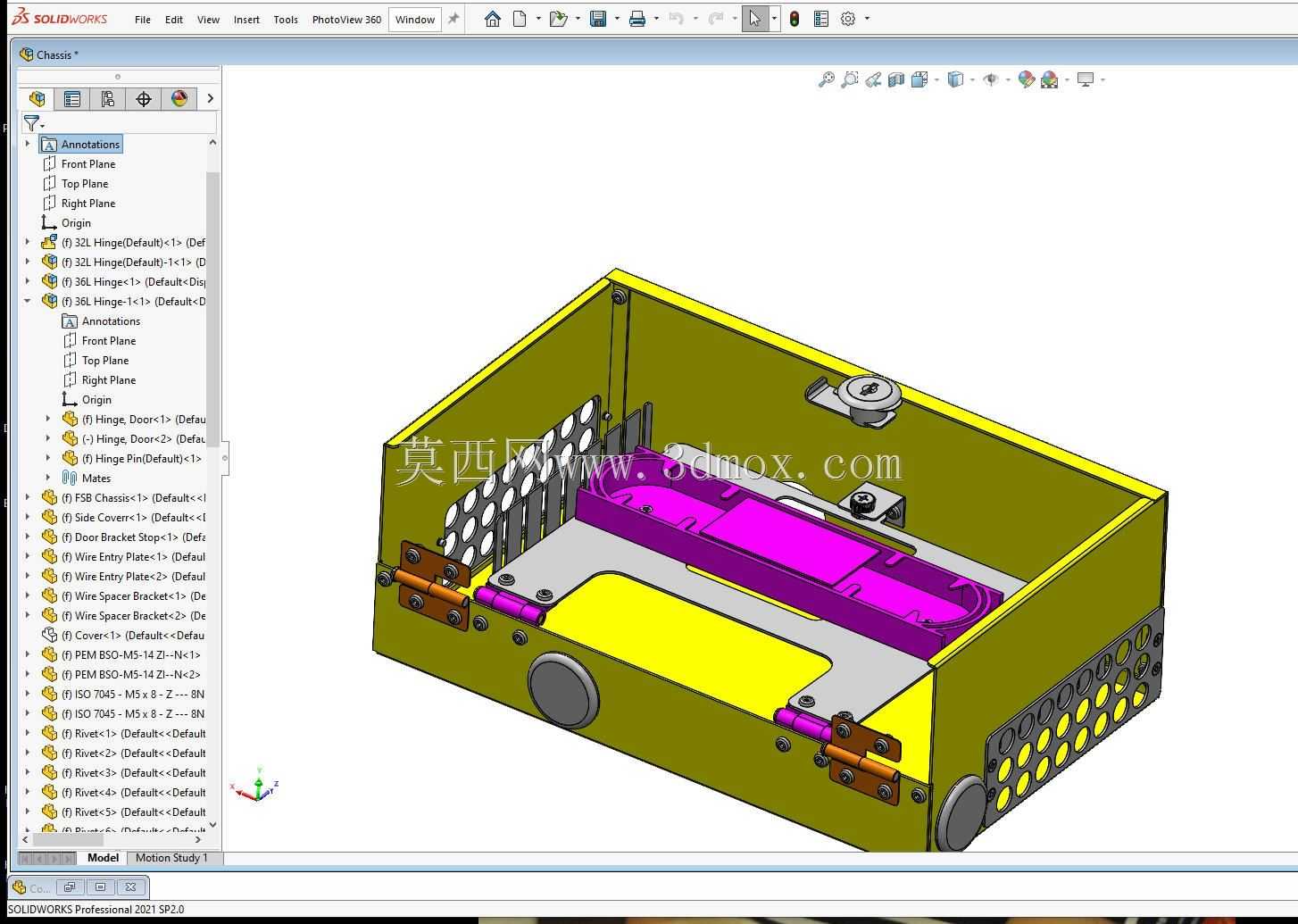Screen dimensions: 1298x924
Task: Click the Chassis document title
Action: click(x=57, y=54)
